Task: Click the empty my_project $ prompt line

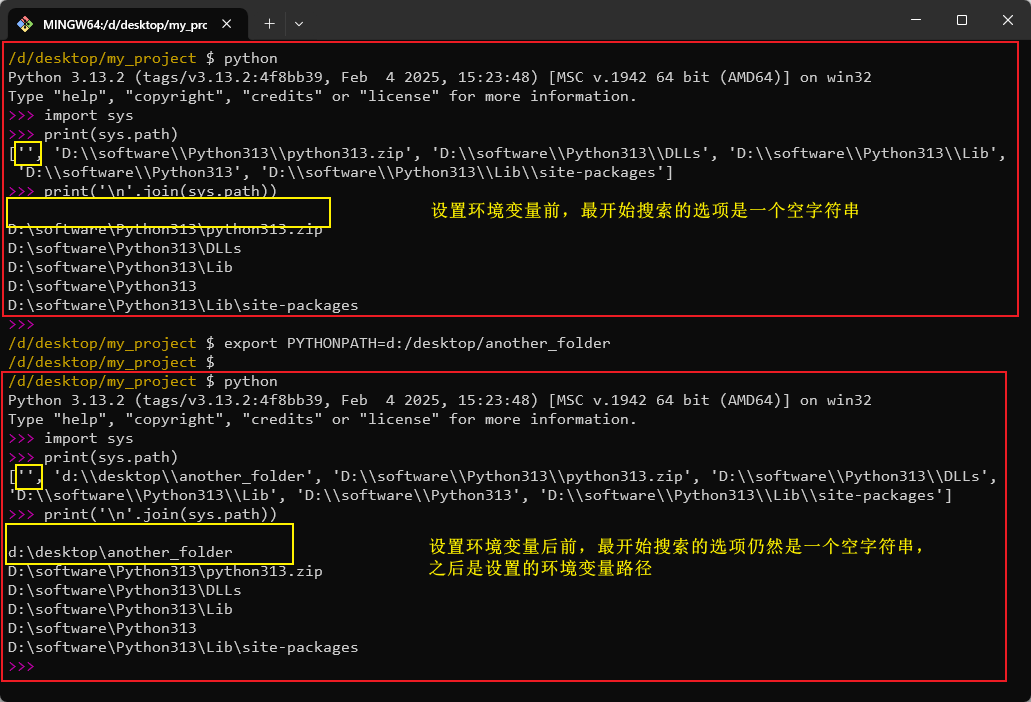Action: coord(110,362)
